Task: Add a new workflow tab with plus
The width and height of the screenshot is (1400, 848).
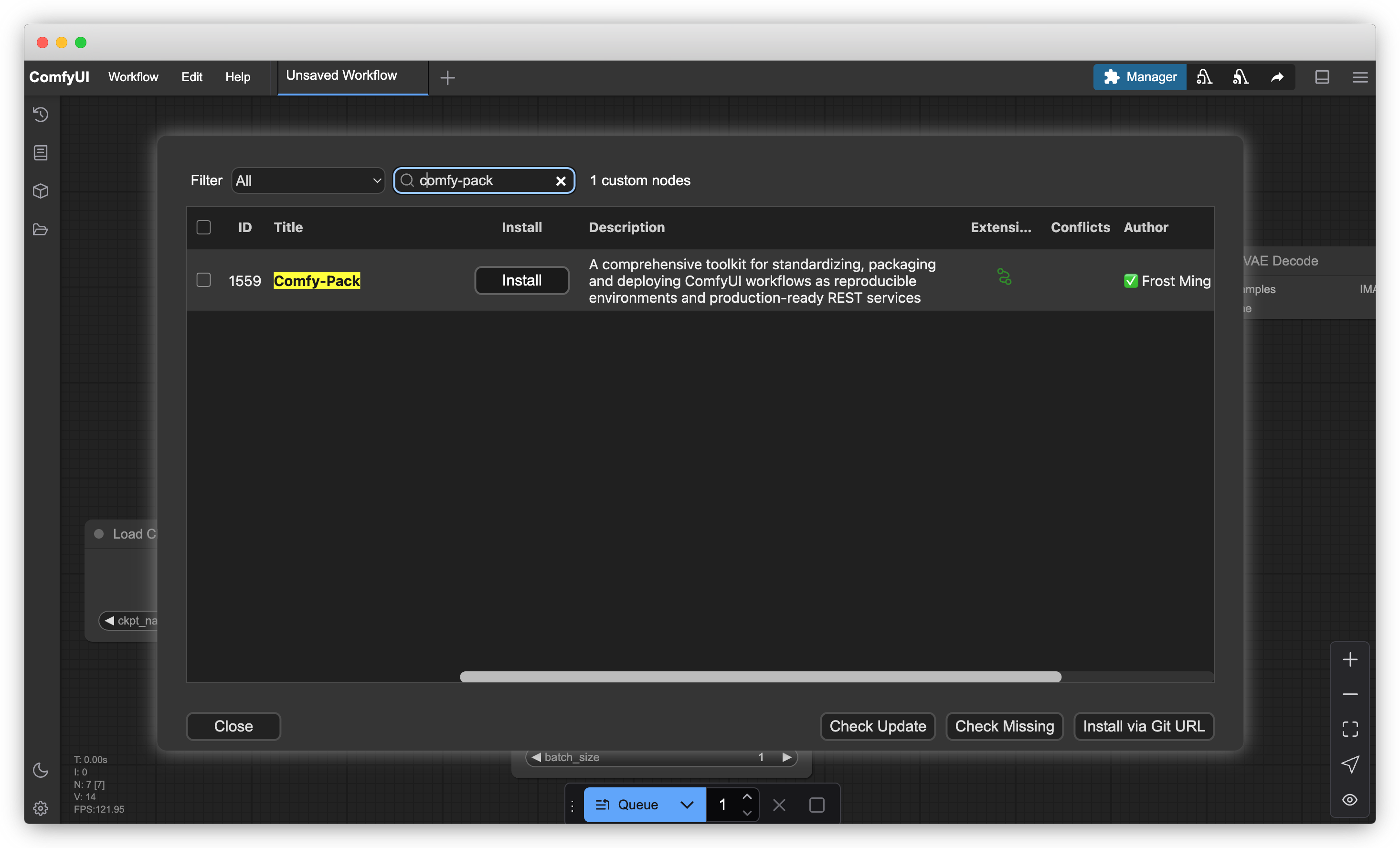Action: tap(448, 77)
